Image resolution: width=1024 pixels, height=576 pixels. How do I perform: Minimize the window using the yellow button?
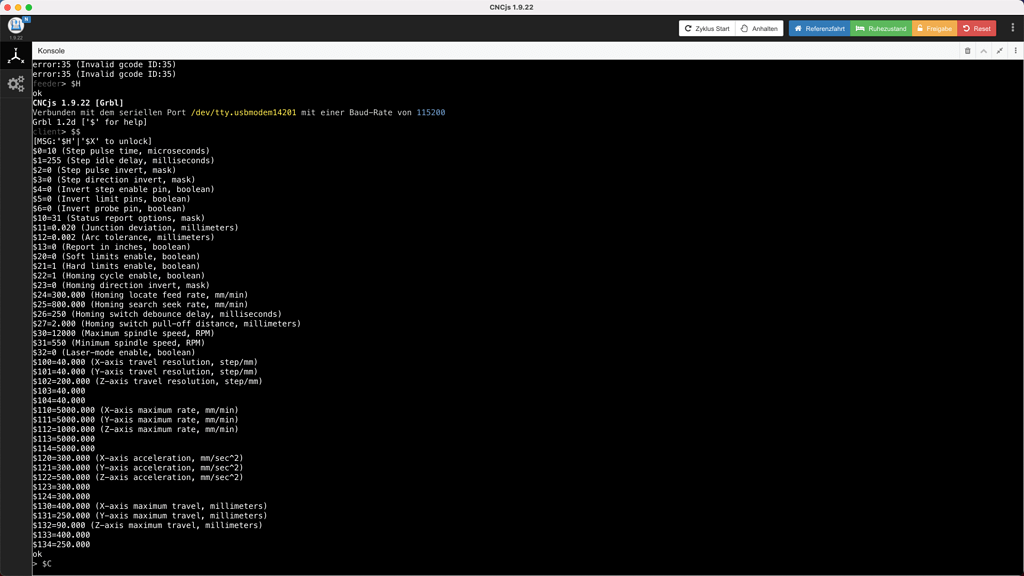pyautogui.click(x=18, y=7)
